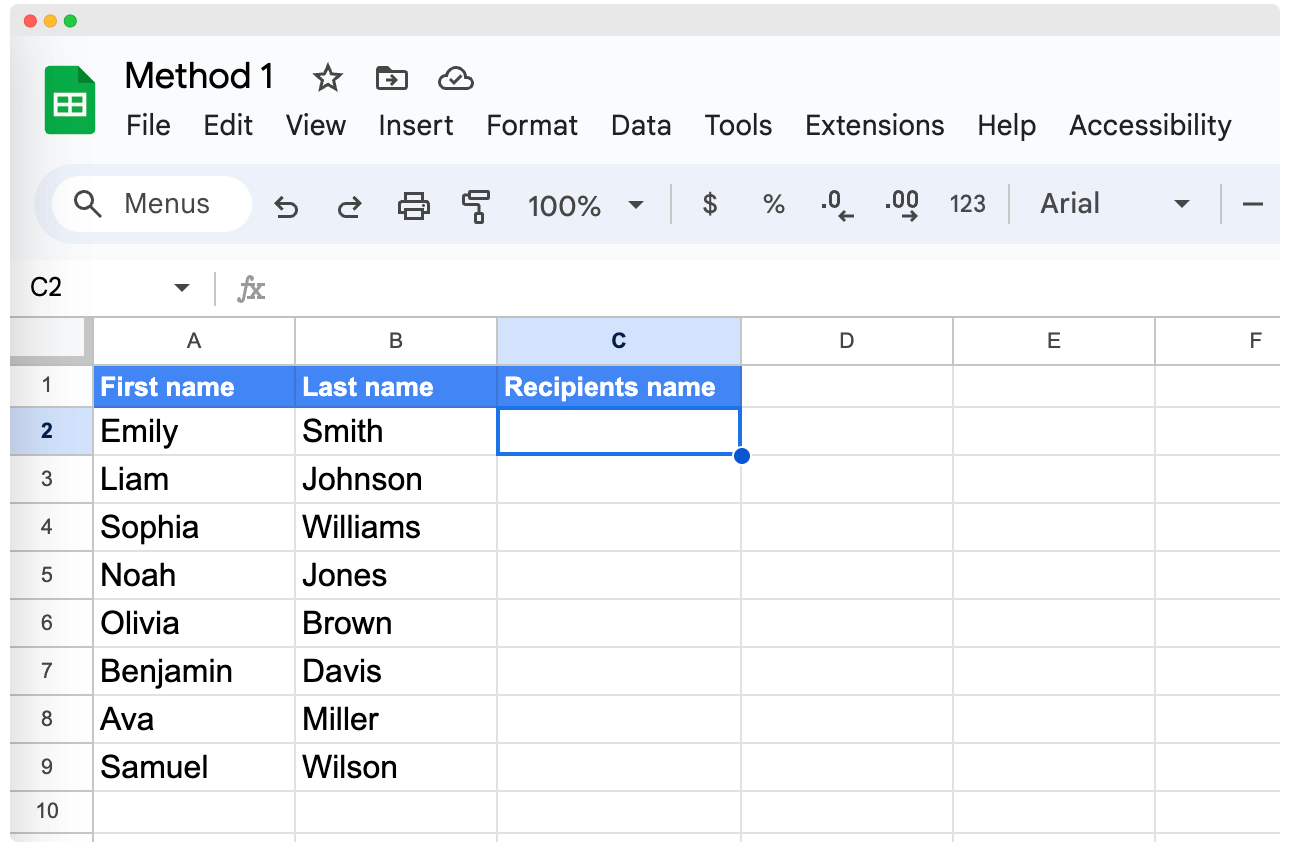
Task: Open the View menu
Action: tap(315, 125)
